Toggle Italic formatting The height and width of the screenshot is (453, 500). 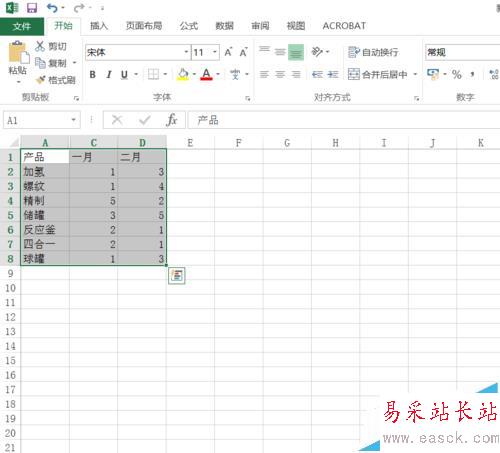pos(109,74)
